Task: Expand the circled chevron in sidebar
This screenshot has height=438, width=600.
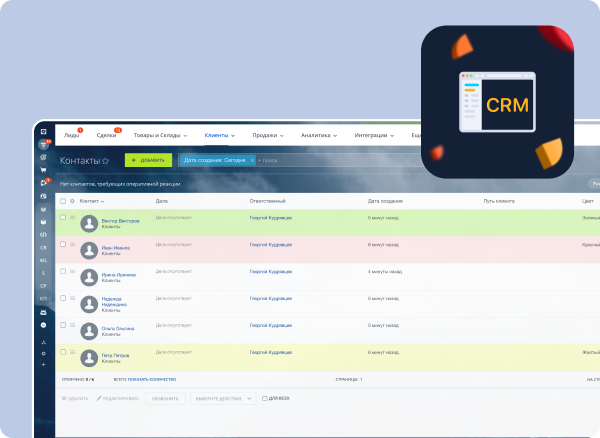Action: [43, 325]
